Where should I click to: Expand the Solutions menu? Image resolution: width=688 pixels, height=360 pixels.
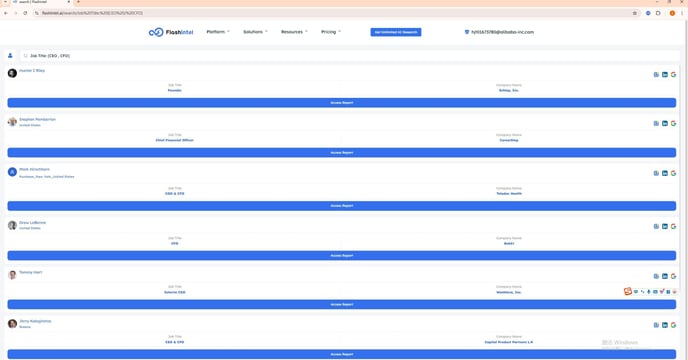(x=255, y=32)
